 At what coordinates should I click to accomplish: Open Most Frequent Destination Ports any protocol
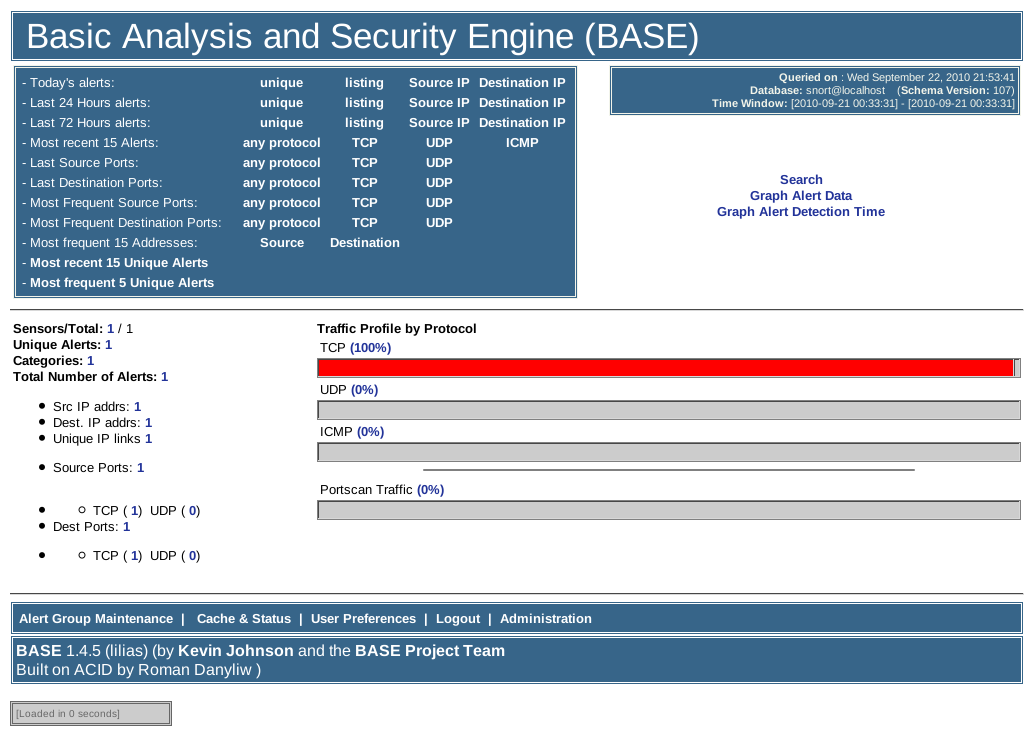(x=282, y=223)
